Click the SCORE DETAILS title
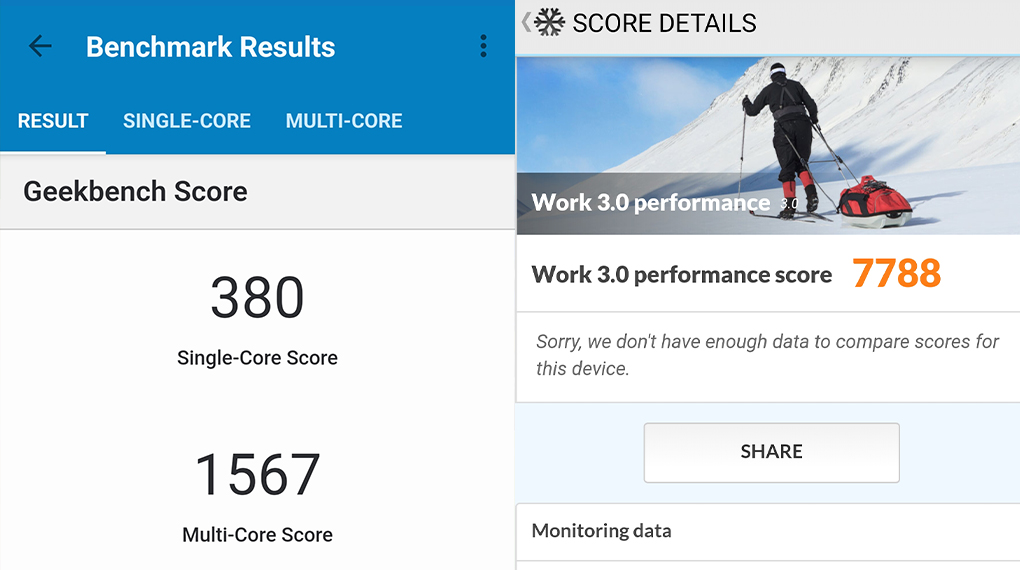This screenshot has height=570, width=1020. click(x=664, y=22)
